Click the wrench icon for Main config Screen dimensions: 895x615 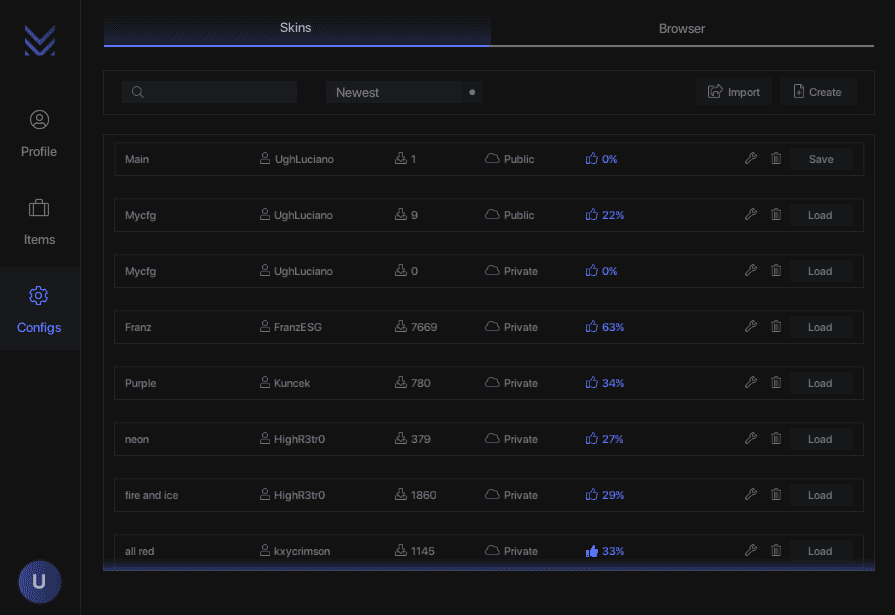751,159
